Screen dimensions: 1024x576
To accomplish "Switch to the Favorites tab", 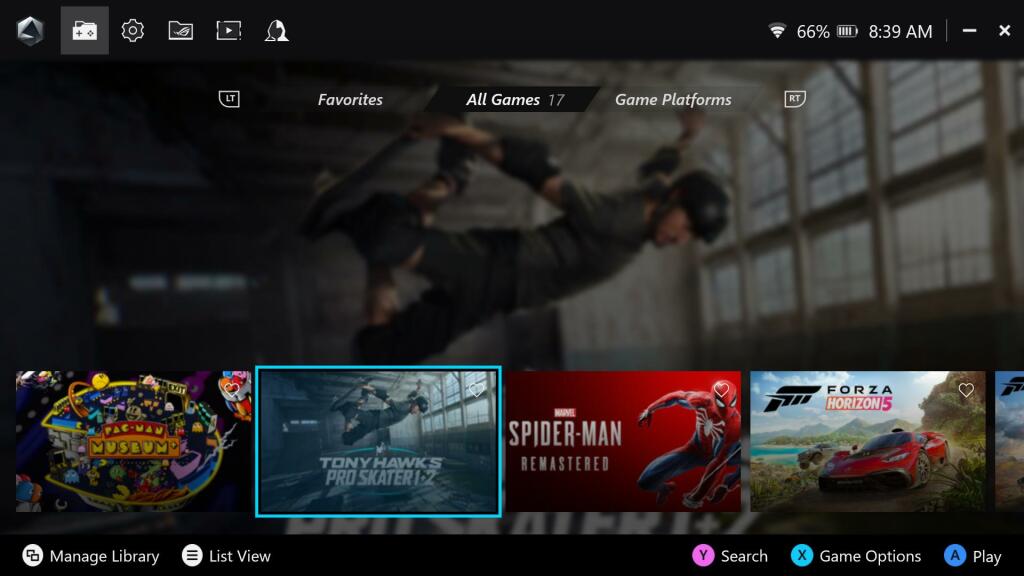I will coord(350,100).
